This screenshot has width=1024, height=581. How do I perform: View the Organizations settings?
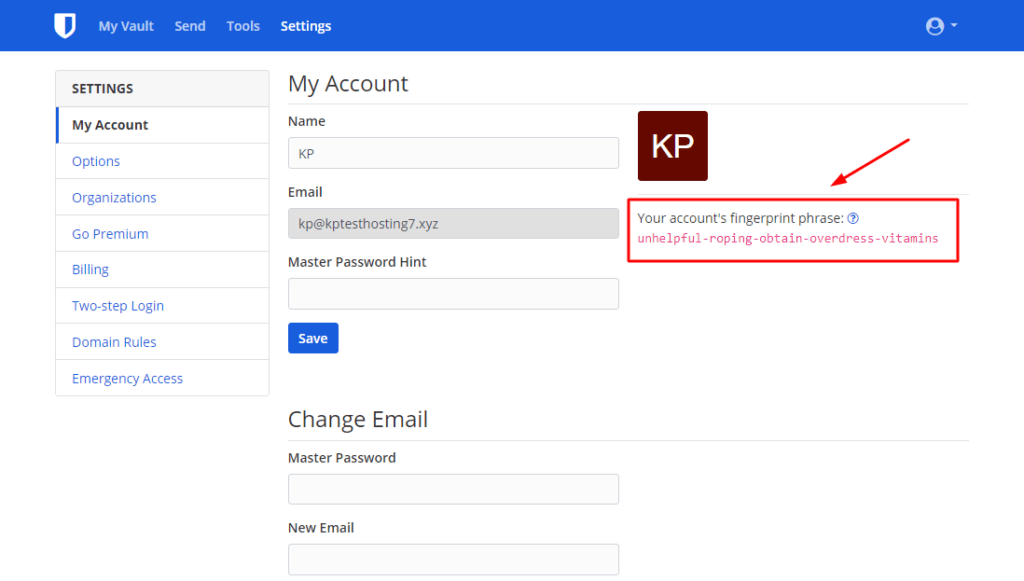pos(114,197)
